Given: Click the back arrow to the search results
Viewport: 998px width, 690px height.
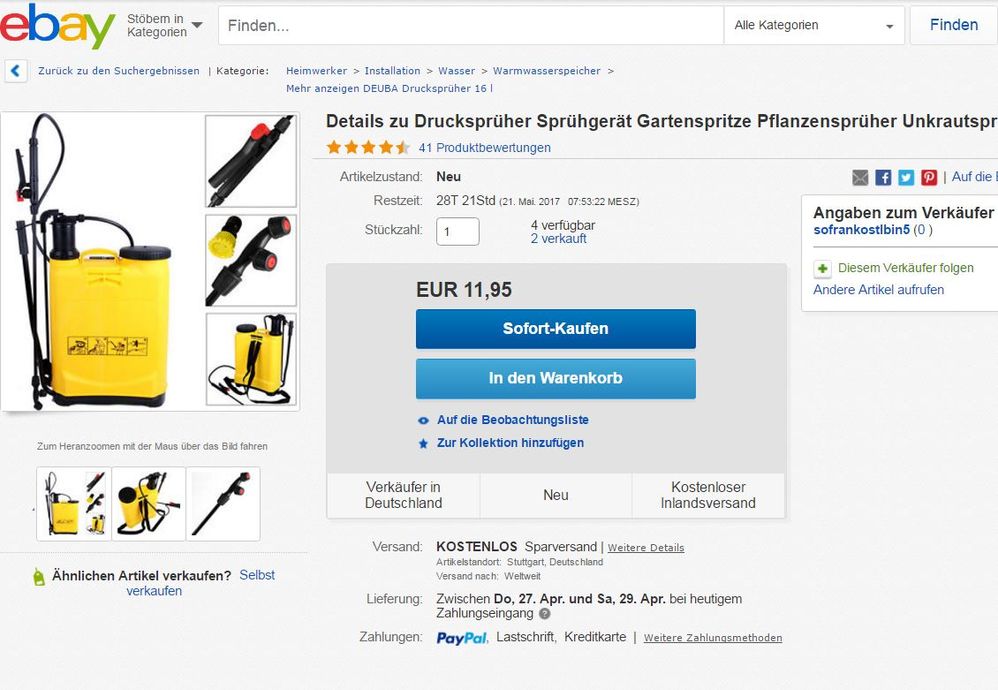Looking at the screenshot, I should tap(14, 71).
